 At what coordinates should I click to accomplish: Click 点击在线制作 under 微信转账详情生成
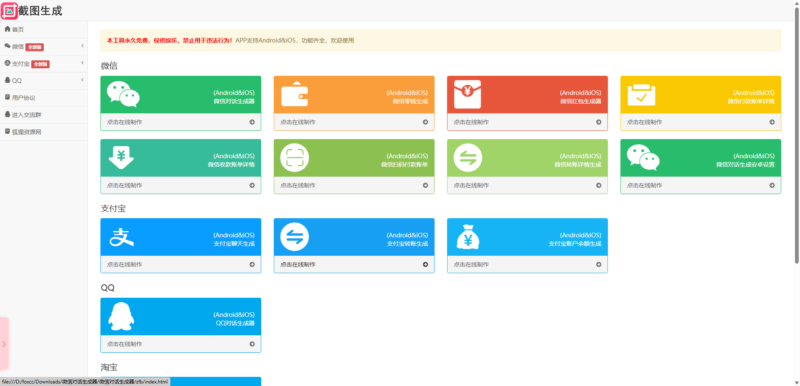coord(471,186)
